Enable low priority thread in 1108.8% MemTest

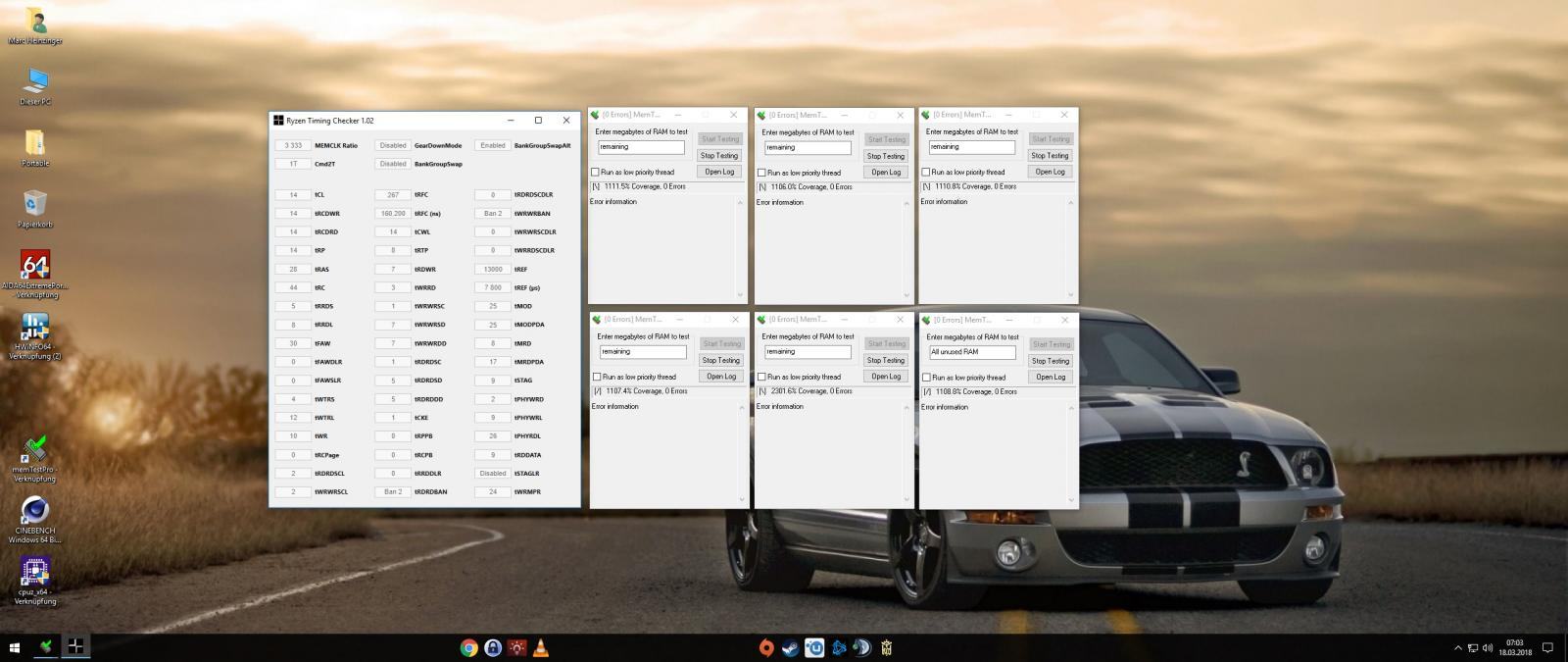click(926, 378)
